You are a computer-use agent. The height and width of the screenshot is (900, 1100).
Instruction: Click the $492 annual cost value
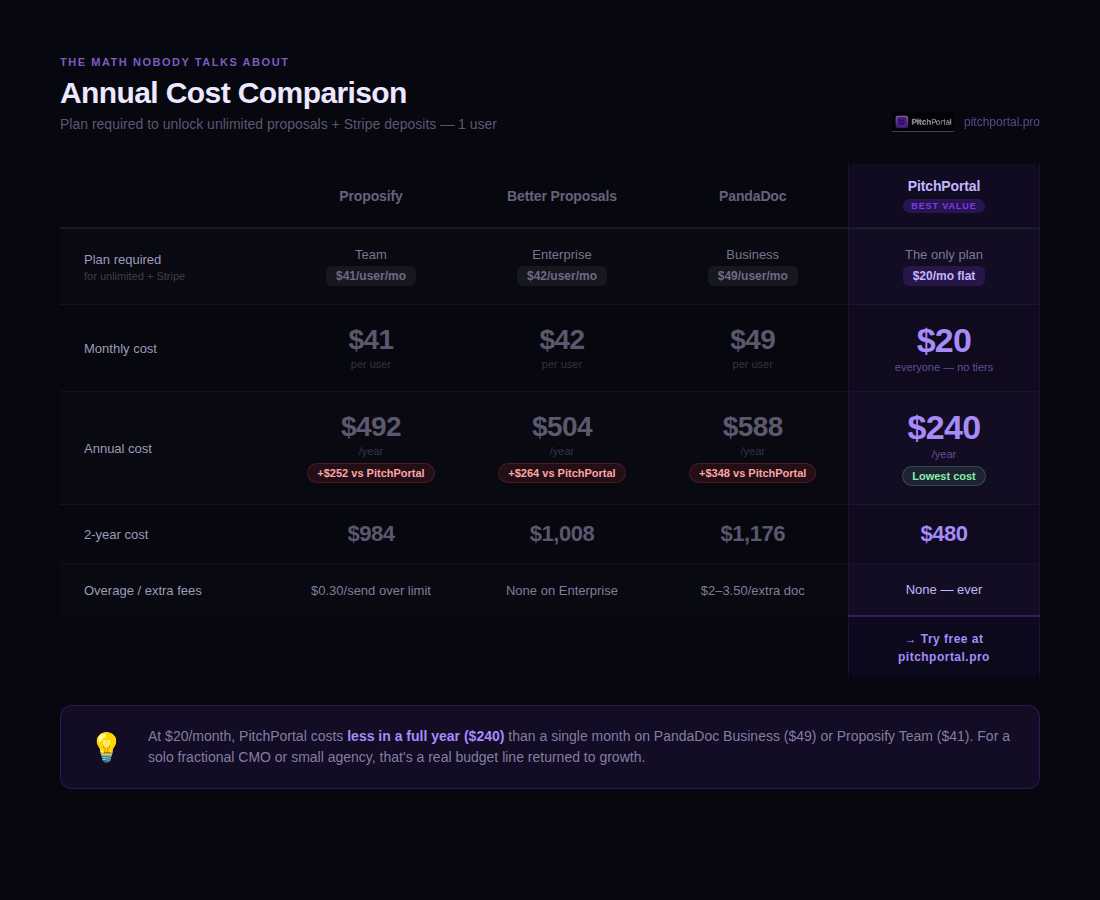[370, 427]
